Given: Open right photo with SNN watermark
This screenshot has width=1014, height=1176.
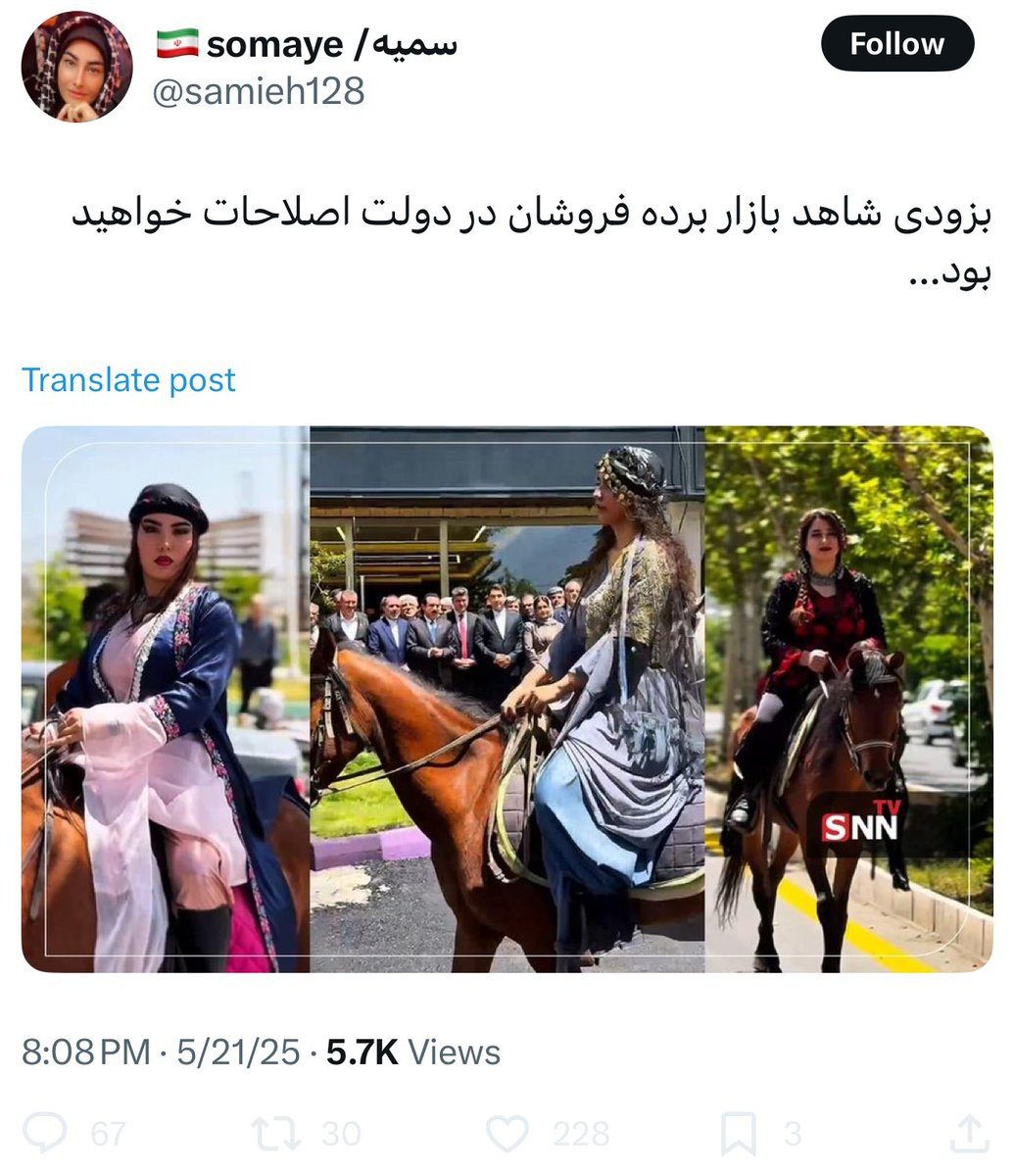Looking at the screenshot, I should [849, 699].
